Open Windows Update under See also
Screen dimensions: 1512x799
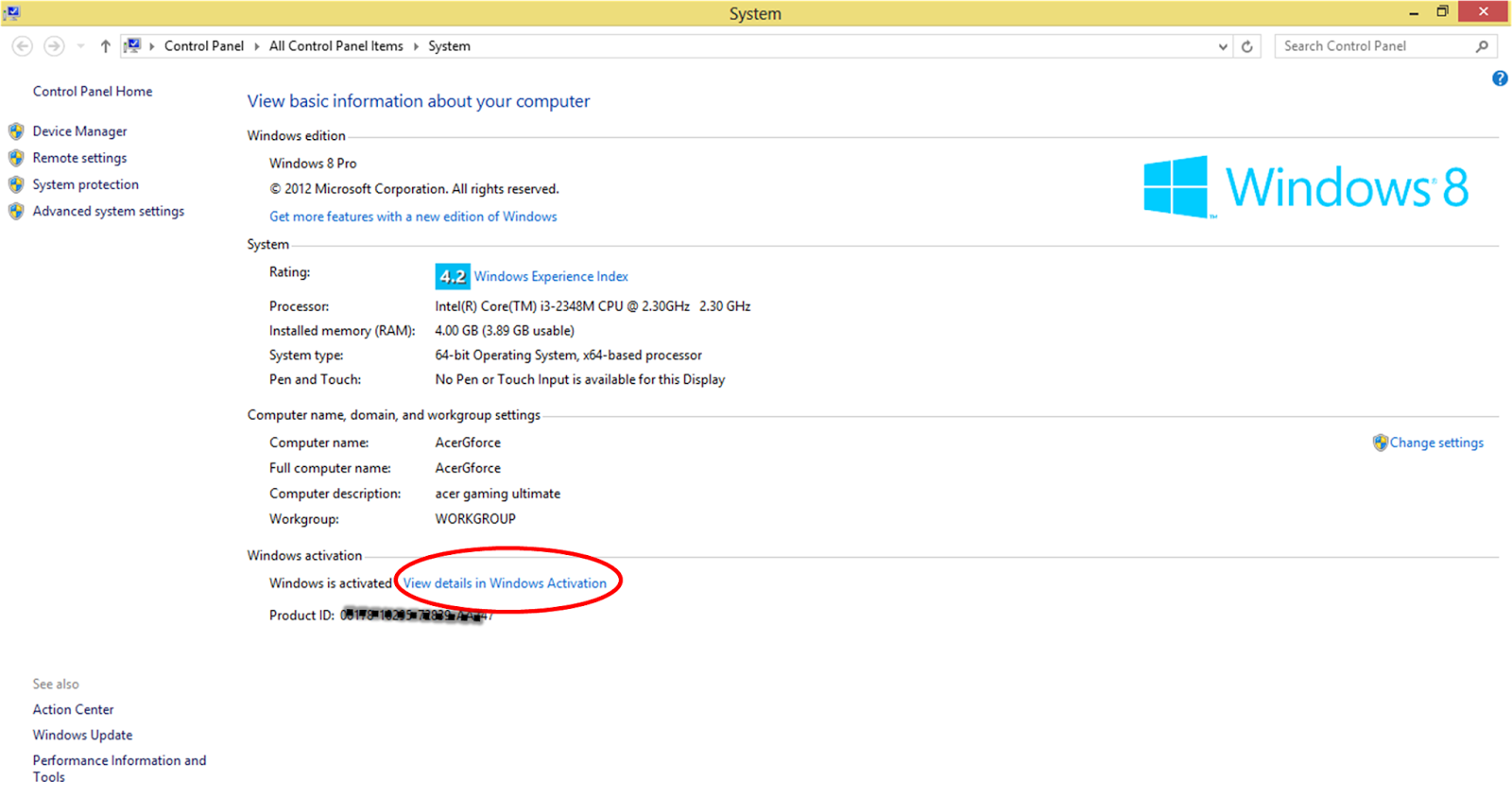(82, 735)
